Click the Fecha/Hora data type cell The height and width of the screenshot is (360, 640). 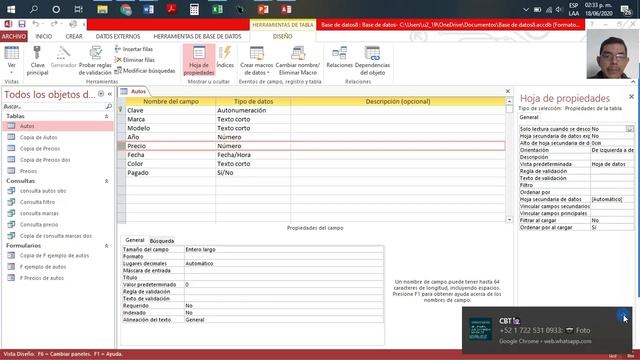tap(253, 155)
